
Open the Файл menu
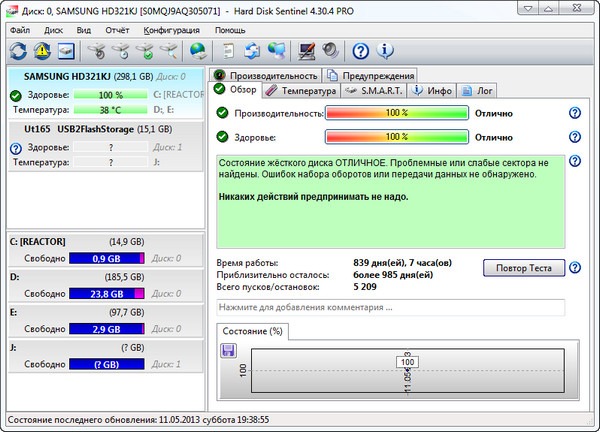(x=20, y=30)
